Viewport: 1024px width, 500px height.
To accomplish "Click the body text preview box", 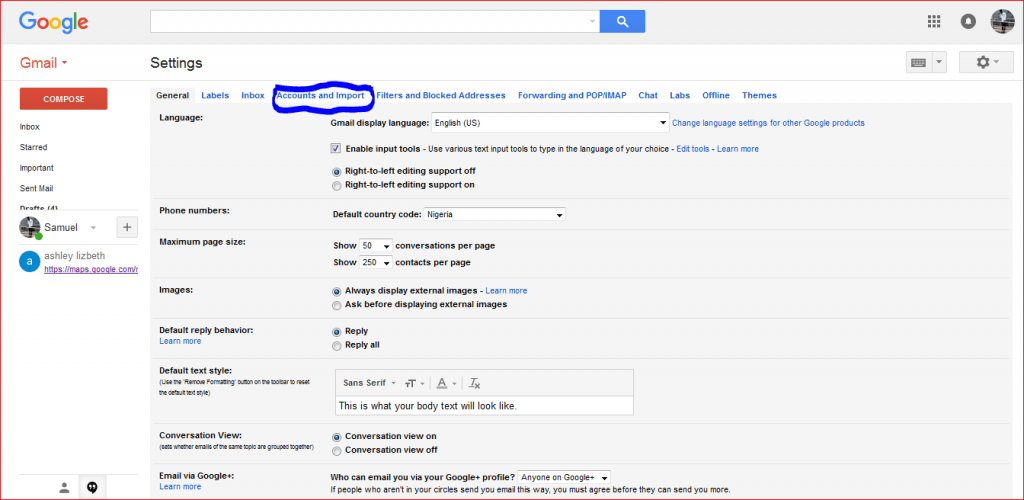I will [485, 405].
